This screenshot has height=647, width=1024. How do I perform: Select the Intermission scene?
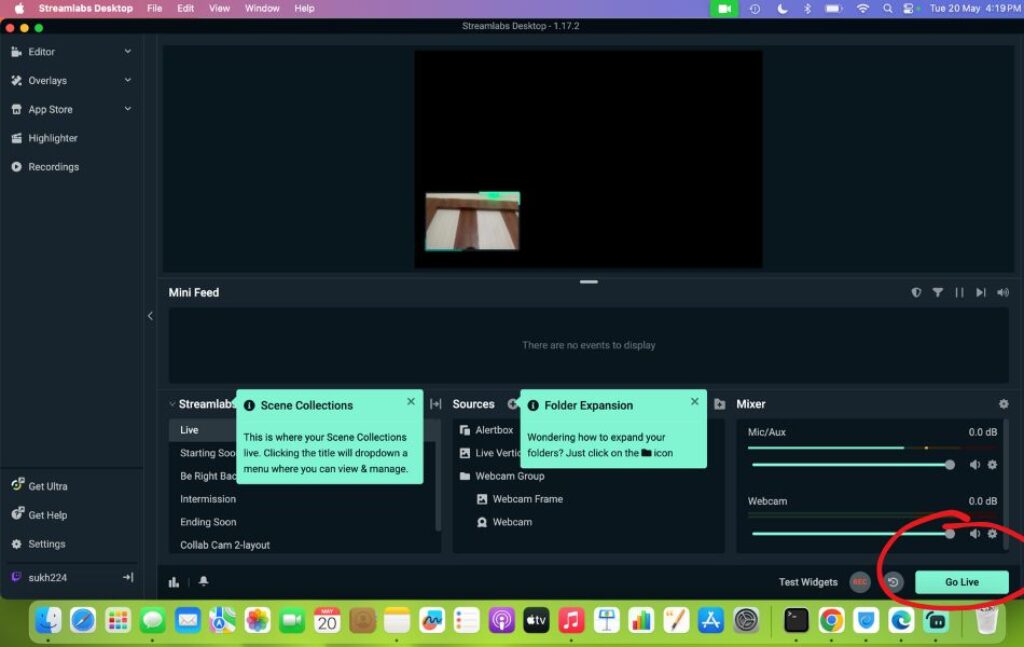coord(208,499)
